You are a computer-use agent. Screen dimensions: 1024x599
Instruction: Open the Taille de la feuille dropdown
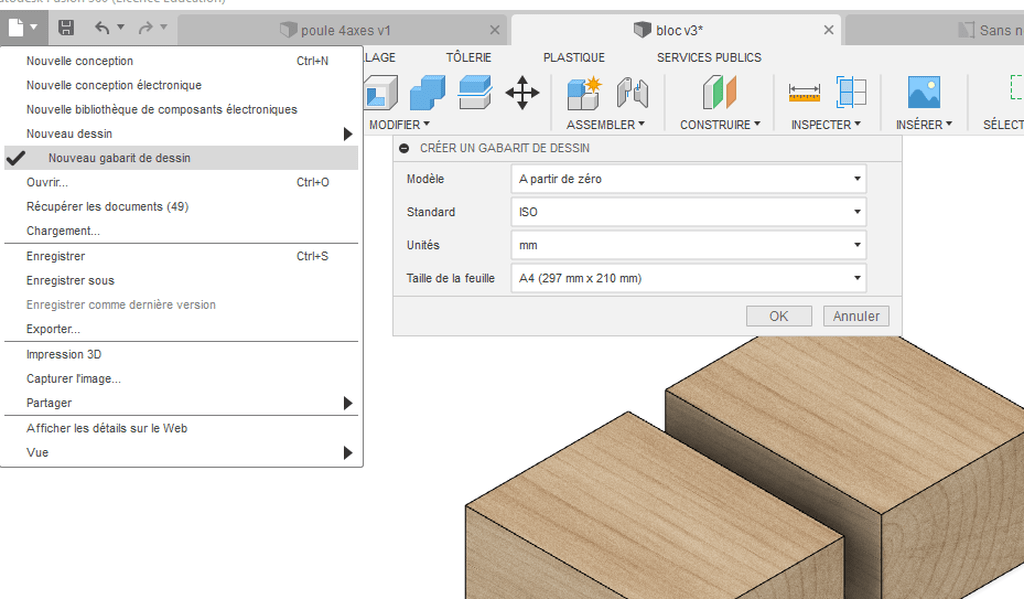(688, 278)
